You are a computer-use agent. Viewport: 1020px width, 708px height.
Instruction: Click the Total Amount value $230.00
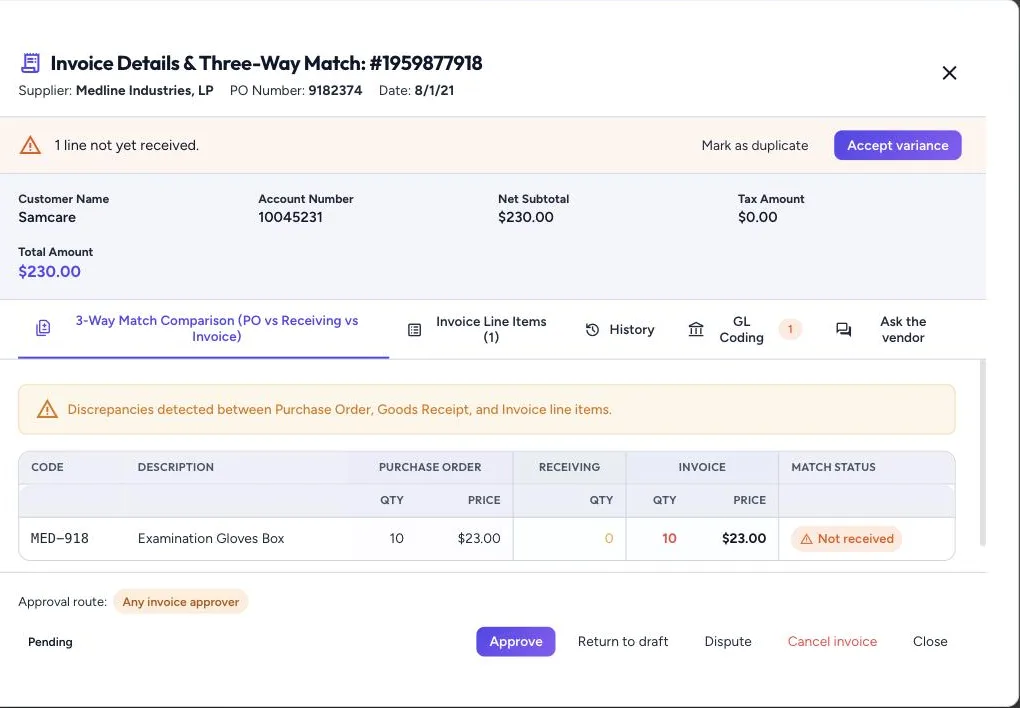click(x=49, y=271)
